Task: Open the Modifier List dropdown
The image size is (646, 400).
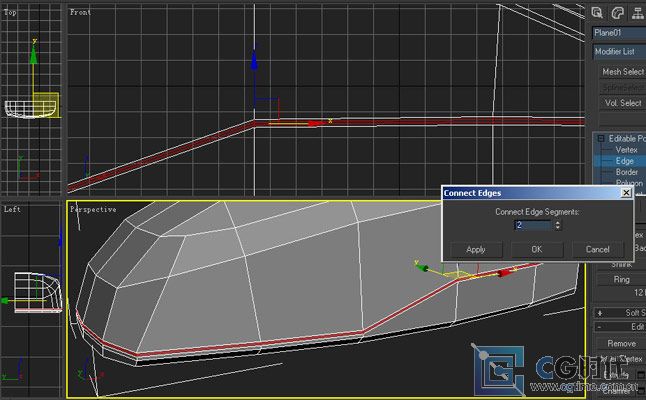Action: click(x=619, y=51)
